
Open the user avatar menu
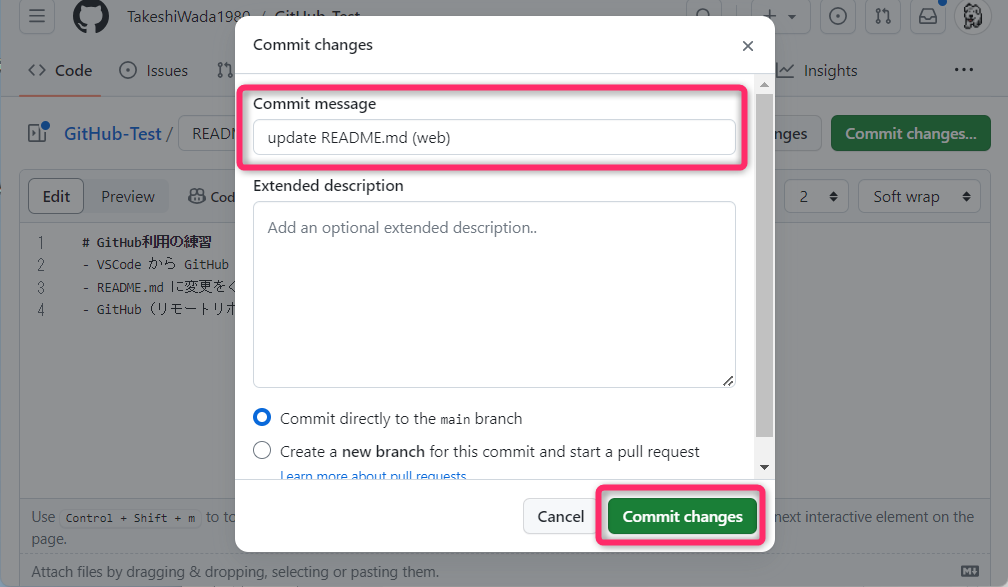pos(972,16)
